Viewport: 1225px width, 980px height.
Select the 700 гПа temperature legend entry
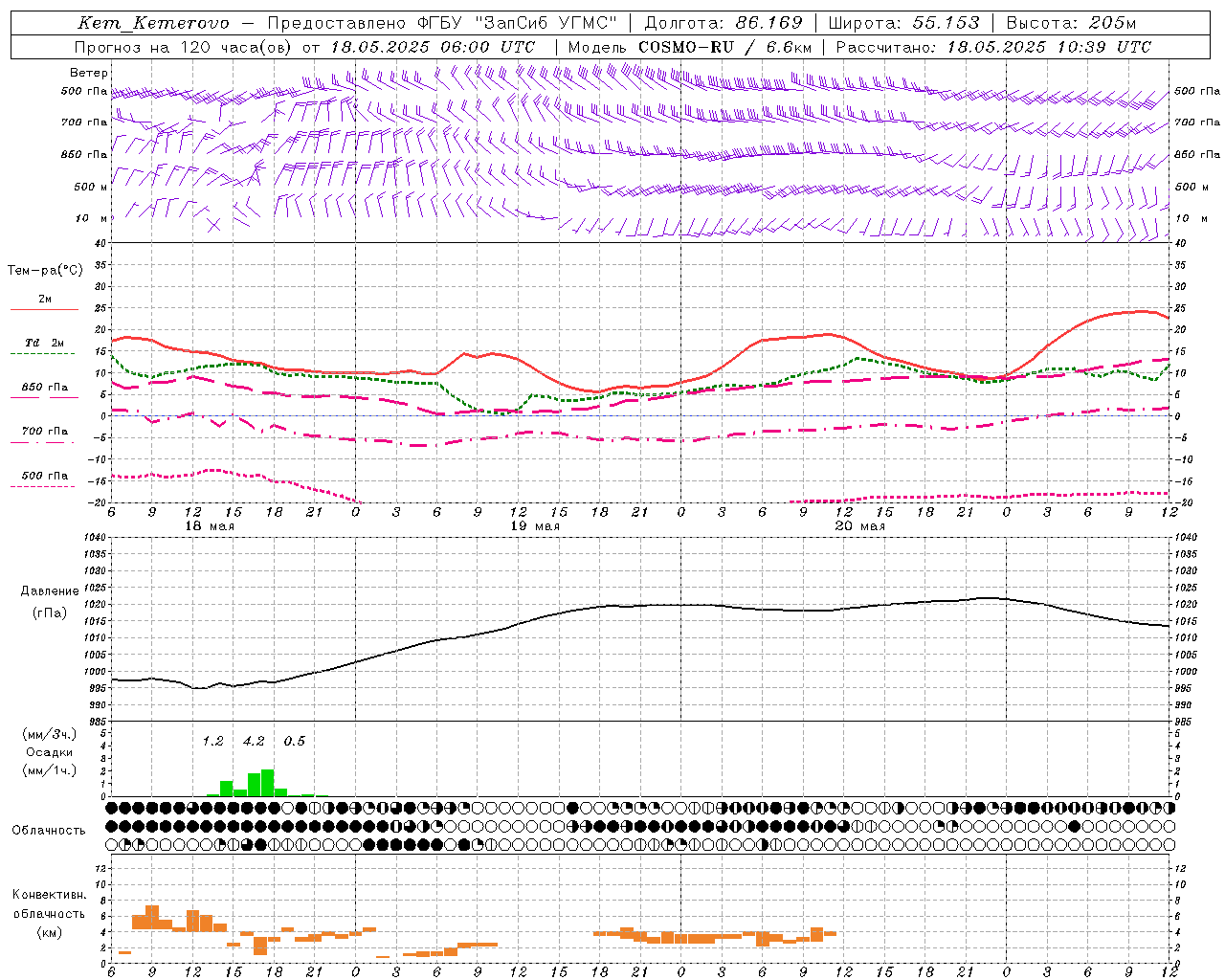pyautogui.click(x=44, y=434)
